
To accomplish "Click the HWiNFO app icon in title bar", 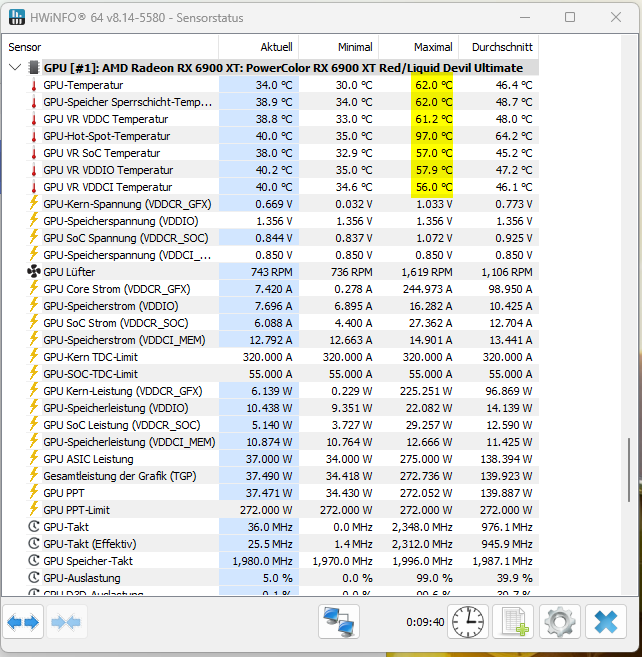I will pos(16,18).
